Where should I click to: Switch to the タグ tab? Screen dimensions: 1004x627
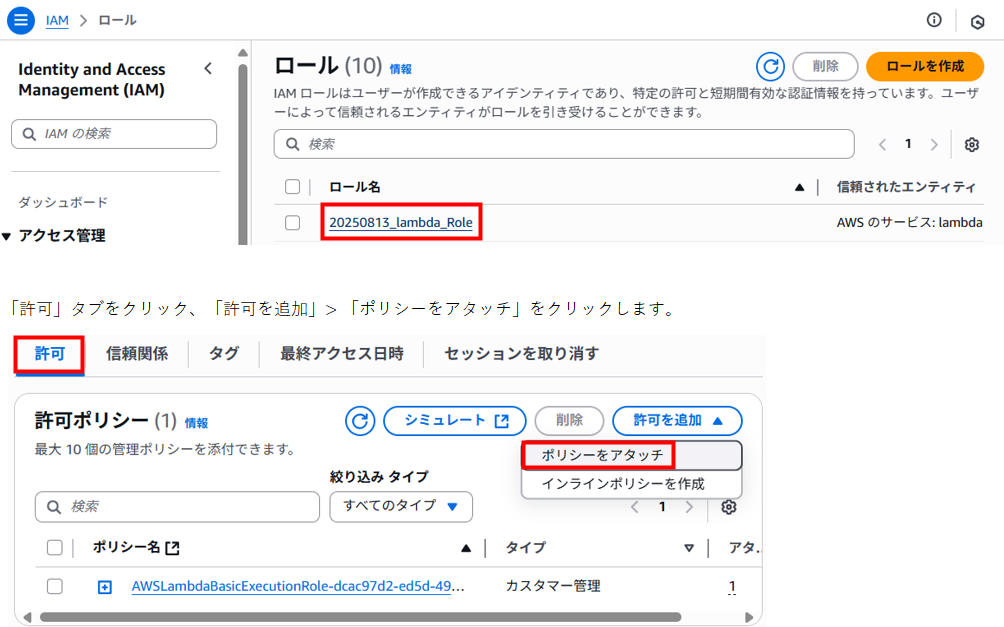pos(223,354)
